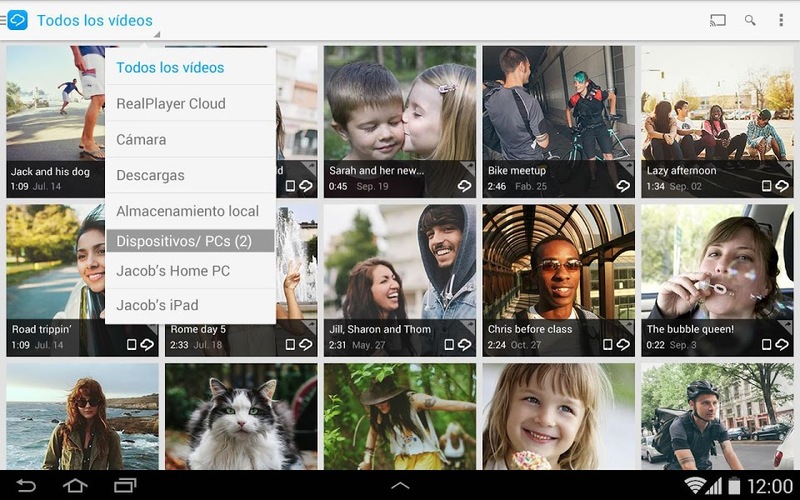Open the three-dot overflow menu
The height and width of the screenshot is (500, 800).
[781, 20]
